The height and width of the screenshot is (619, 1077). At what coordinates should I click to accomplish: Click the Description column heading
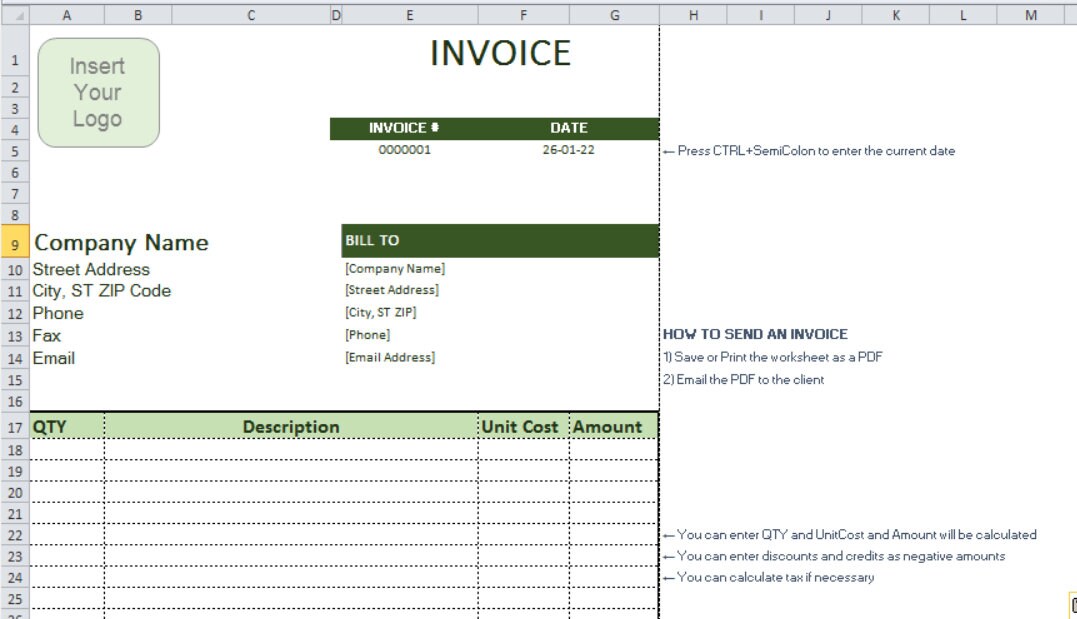tap(291, 427)
